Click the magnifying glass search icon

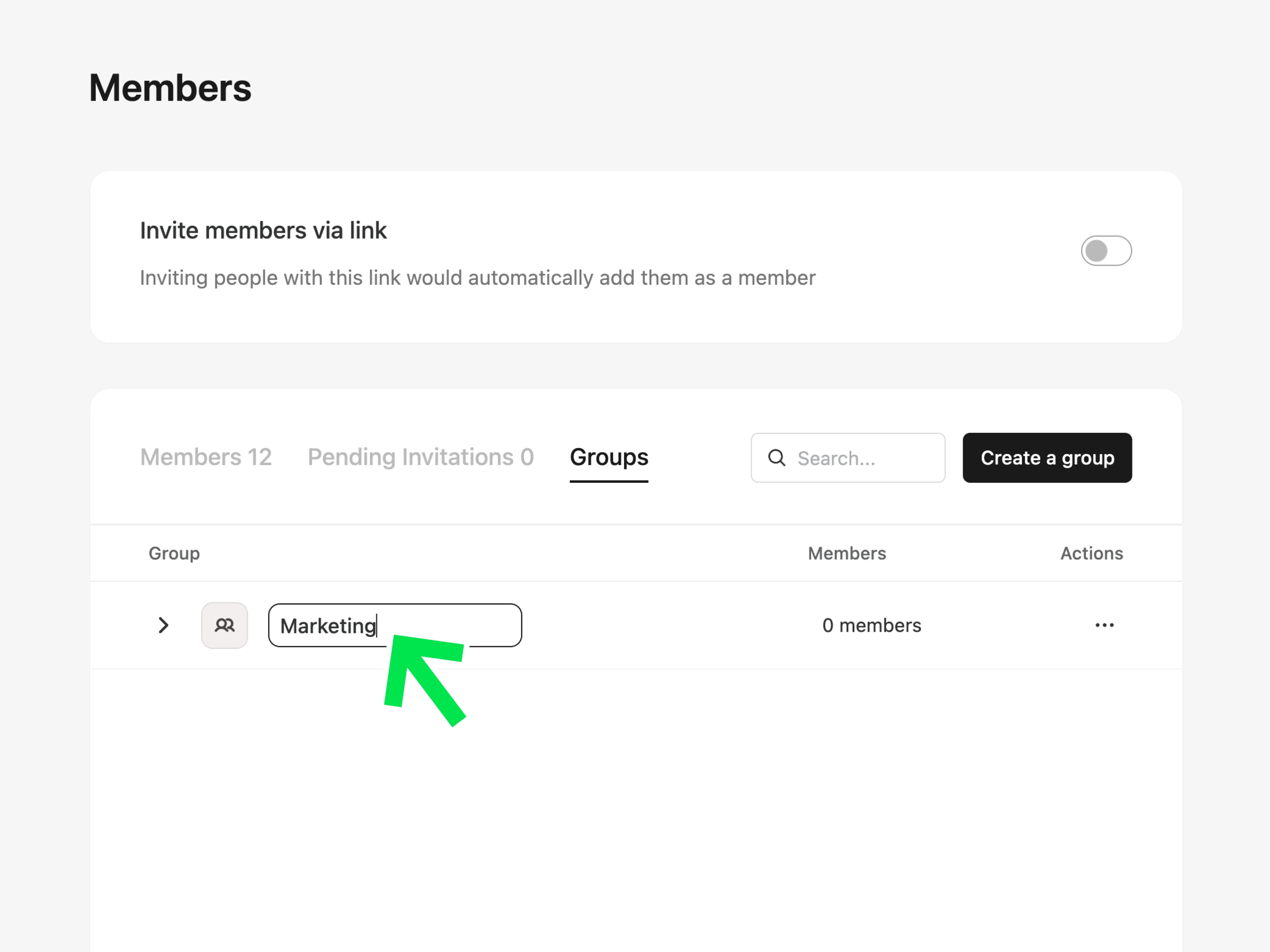point(776,458)
